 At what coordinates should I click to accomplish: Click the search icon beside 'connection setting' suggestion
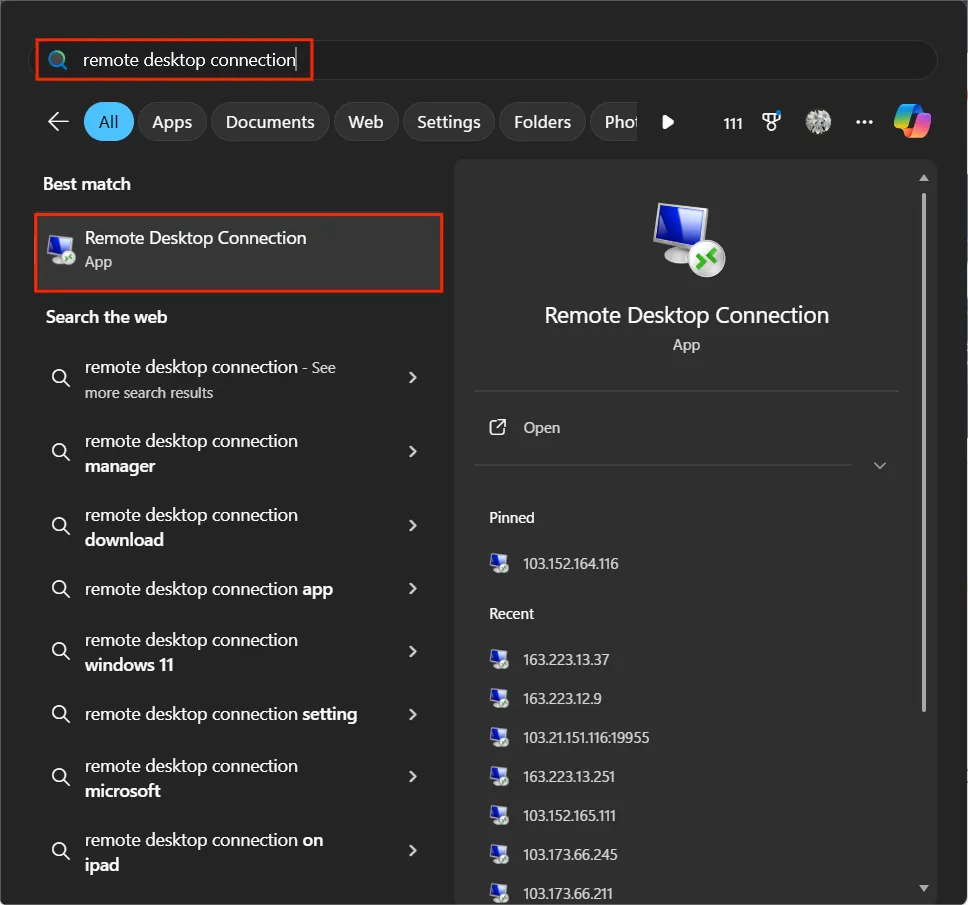pyautogui.click(x=60, y=714)
